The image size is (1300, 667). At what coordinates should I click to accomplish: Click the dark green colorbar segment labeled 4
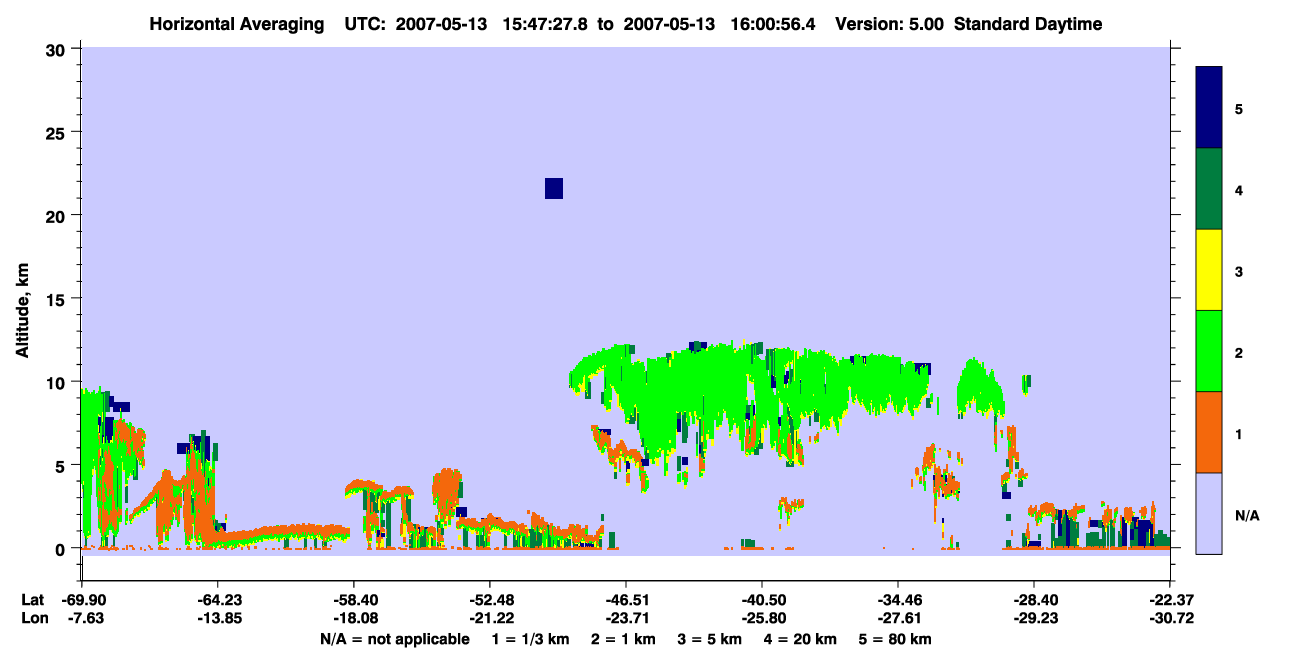(x=1209, y=189)
